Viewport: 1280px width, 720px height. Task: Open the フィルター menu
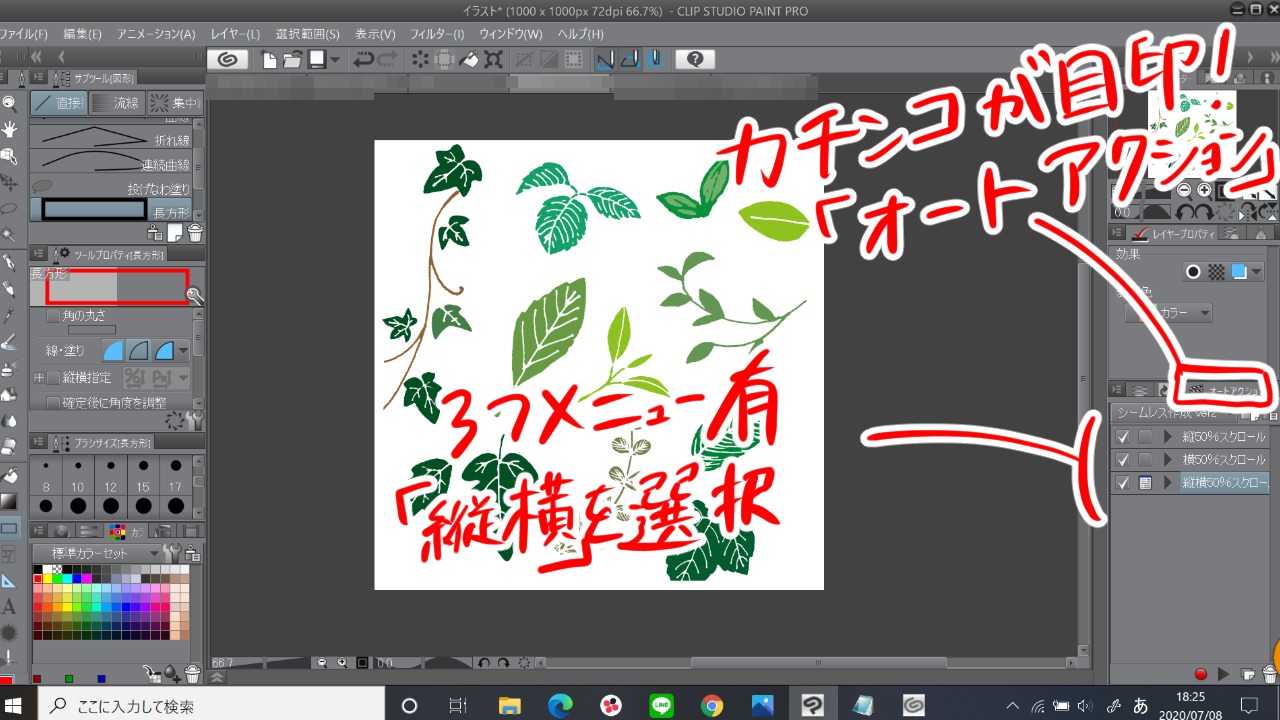pyautogui.click(x=437, y=34)
